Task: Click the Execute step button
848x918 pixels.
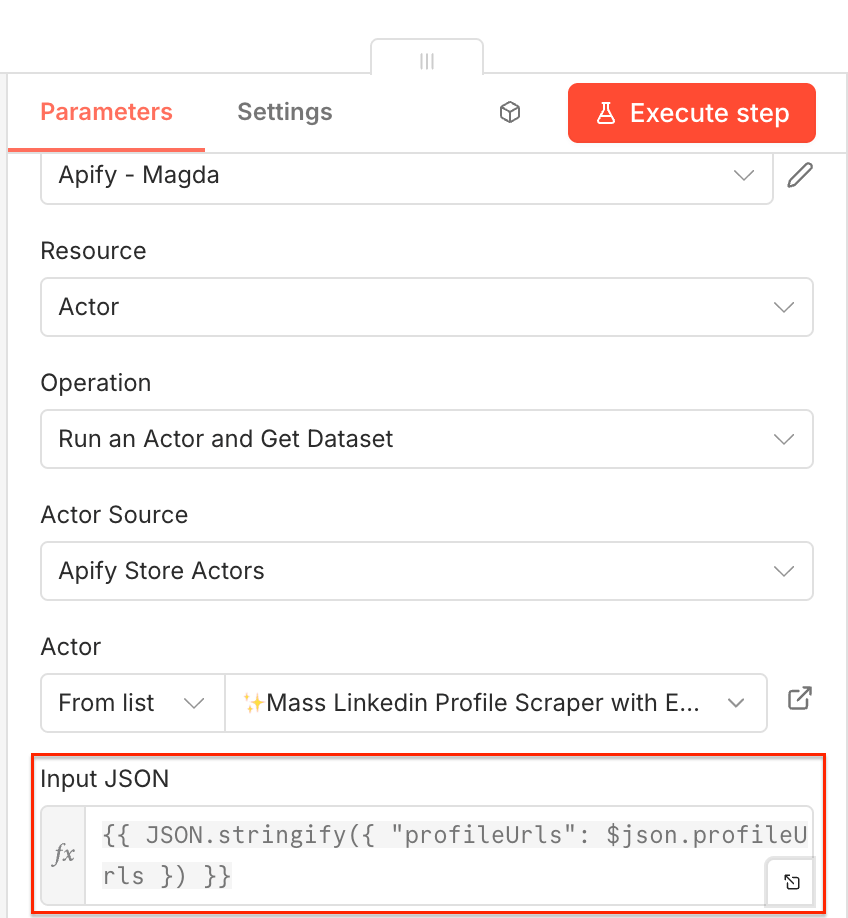Action: coord(691,113)
